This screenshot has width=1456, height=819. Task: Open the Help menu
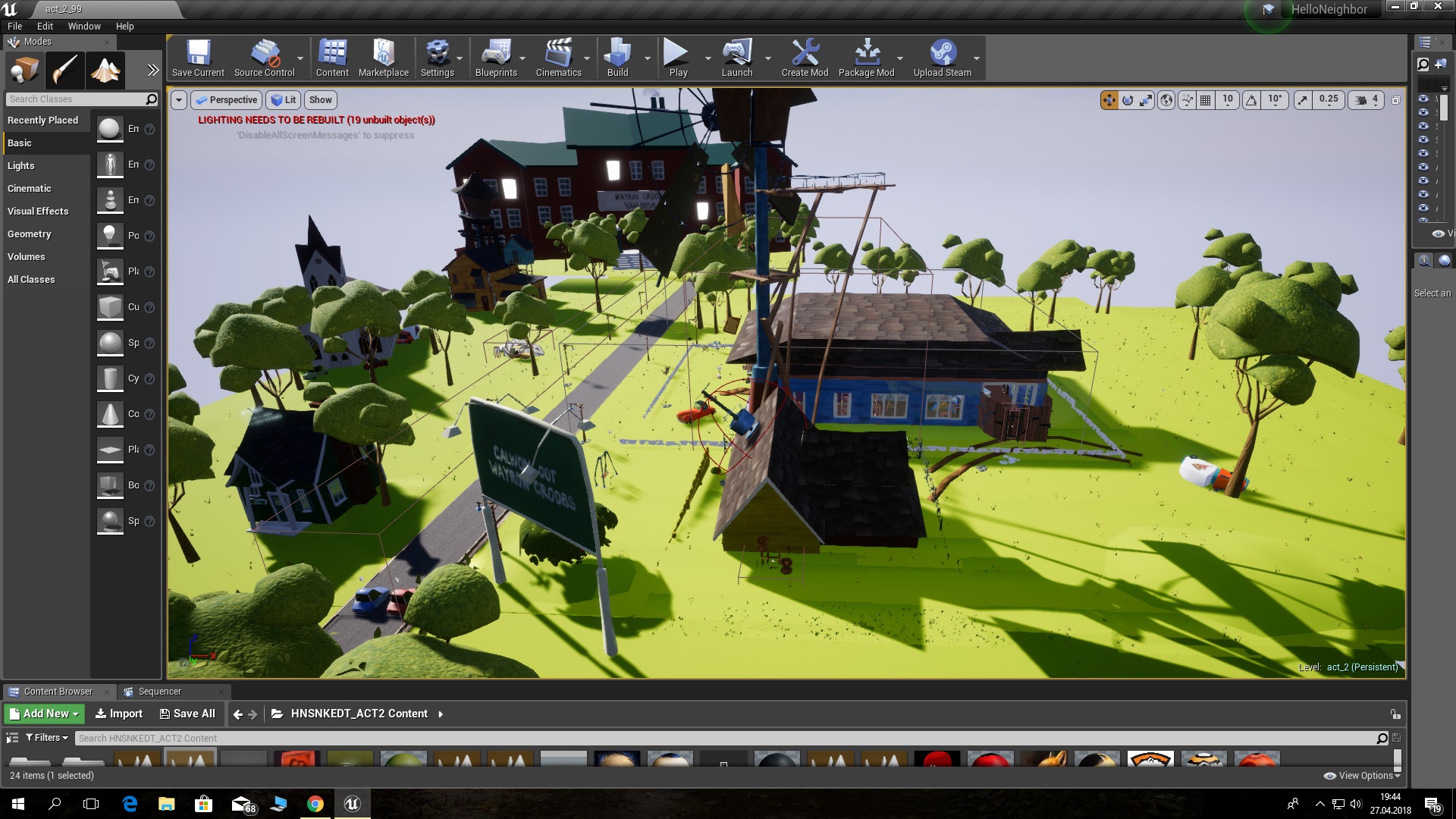[124, 26]
